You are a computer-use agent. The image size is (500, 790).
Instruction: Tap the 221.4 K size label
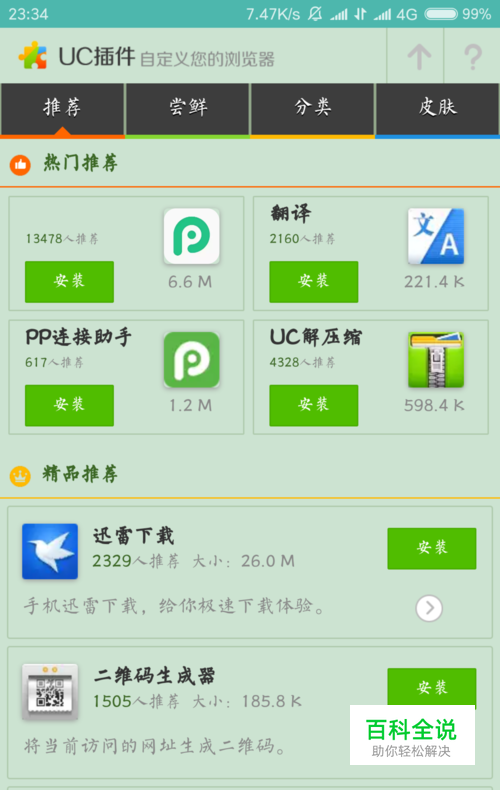[x=434, y=282]
